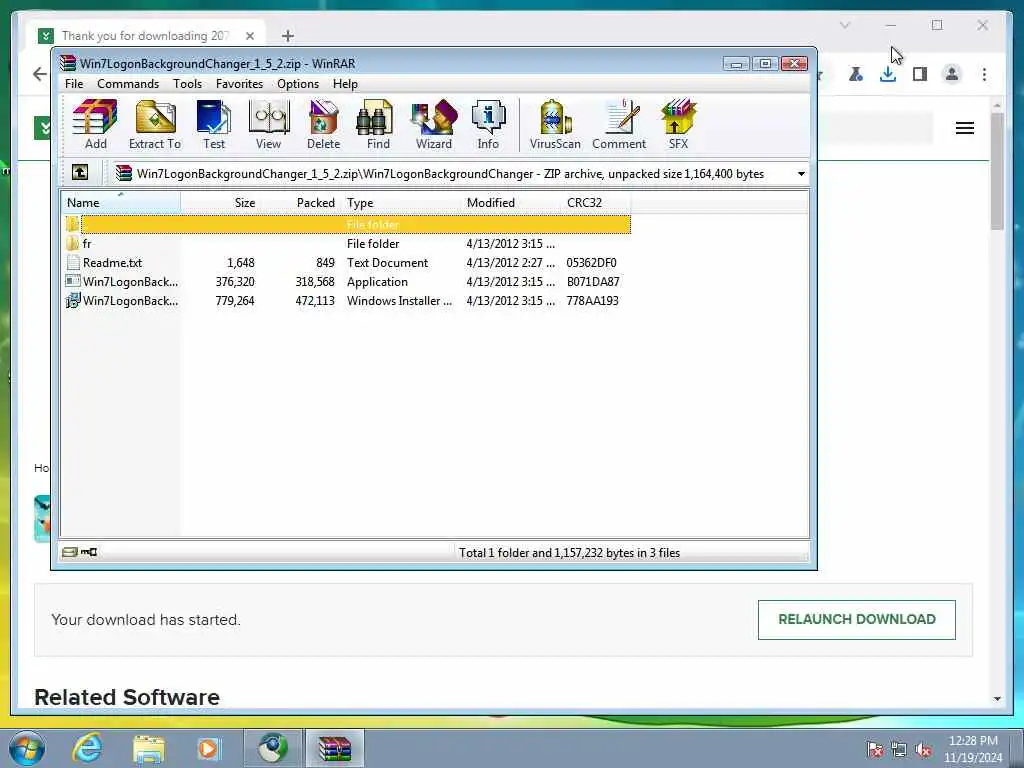Open the browser profile avatar icon
1024x768 pixels.
952,74
